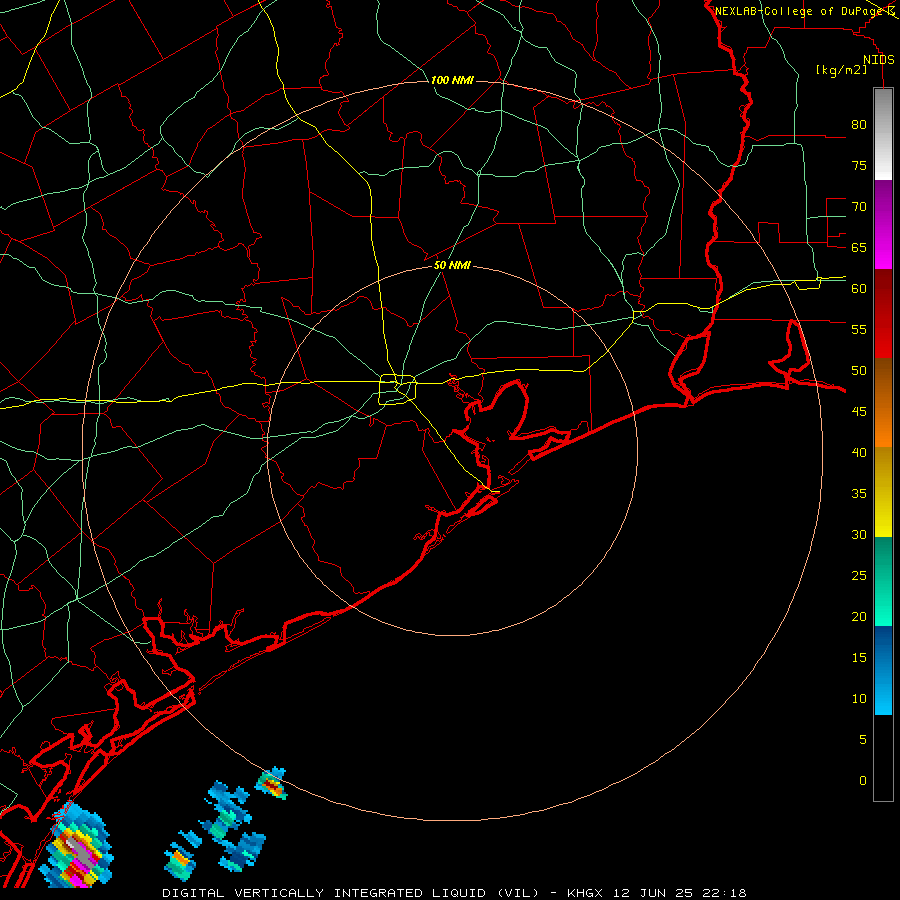Screen dimensions: 900x900
Task: Click the orange-brown segment of the color bar
Action: pos(883,402)
